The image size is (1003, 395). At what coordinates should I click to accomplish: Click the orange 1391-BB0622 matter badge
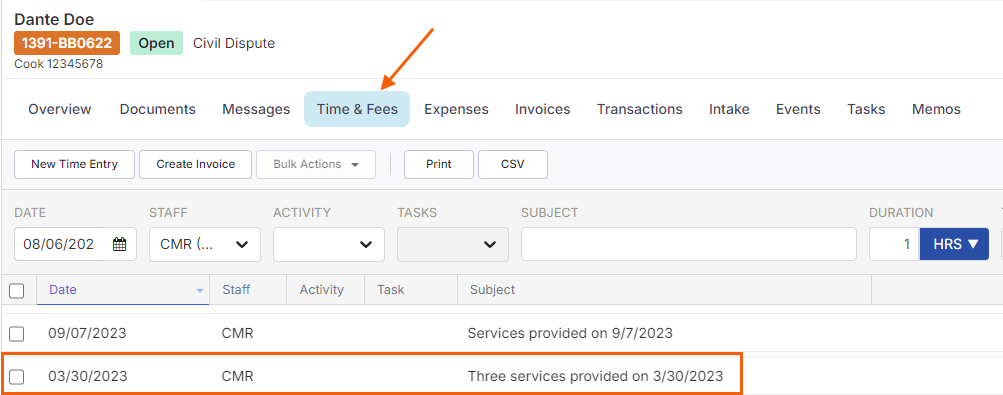point(67,43)
